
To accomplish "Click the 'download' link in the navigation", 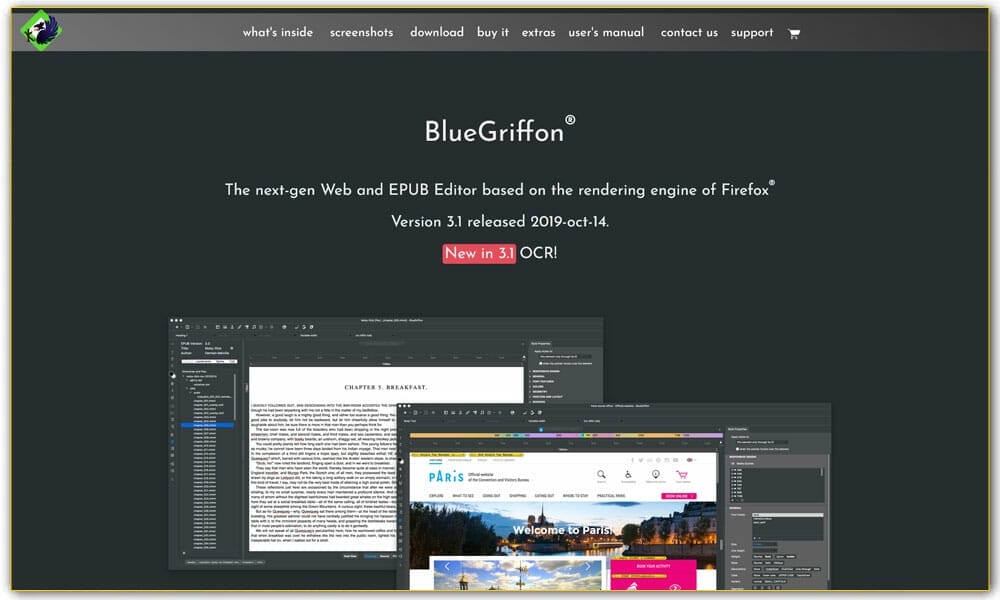I will pos(436,32).
